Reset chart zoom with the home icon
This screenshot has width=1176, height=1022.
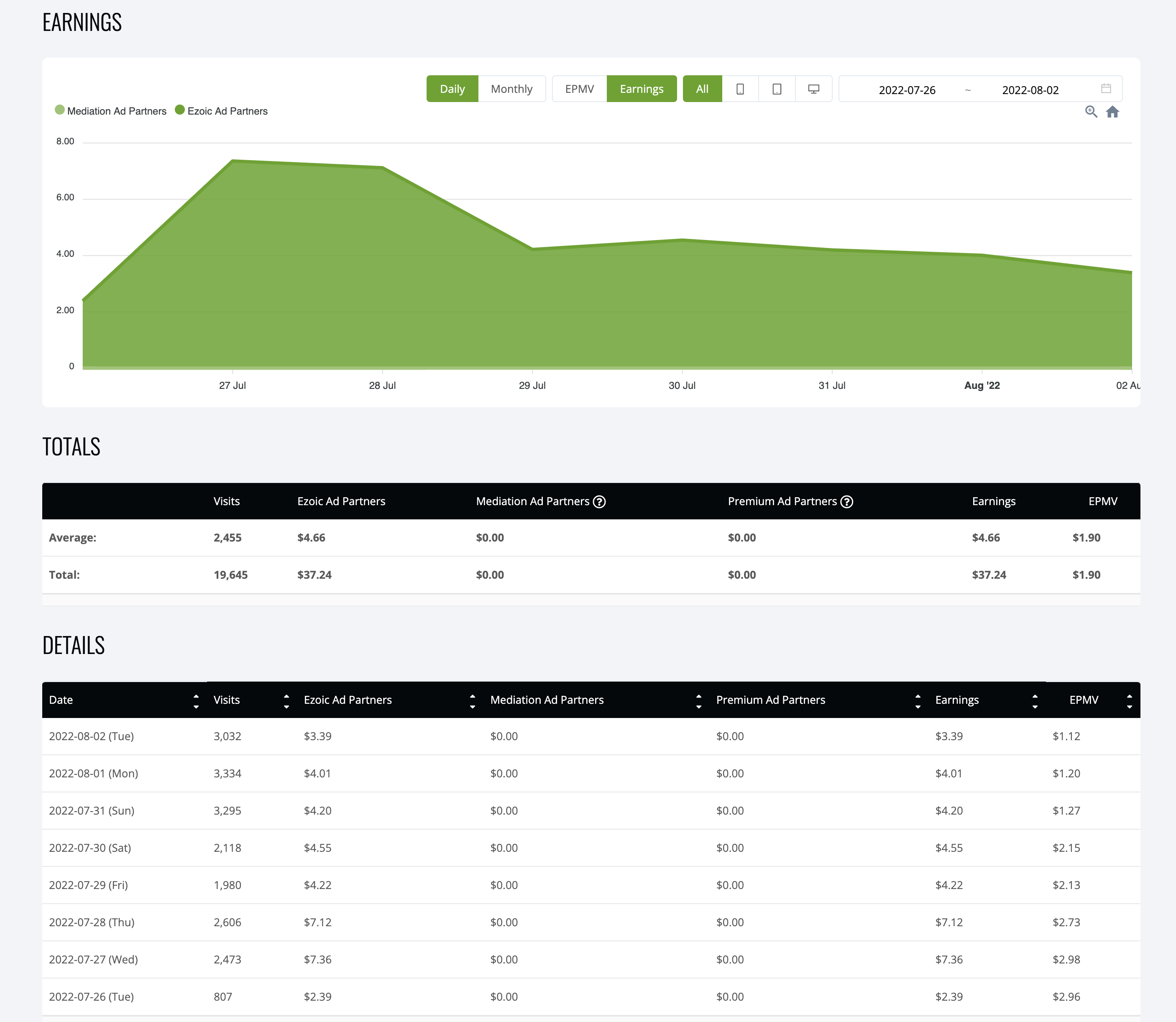1113,112
